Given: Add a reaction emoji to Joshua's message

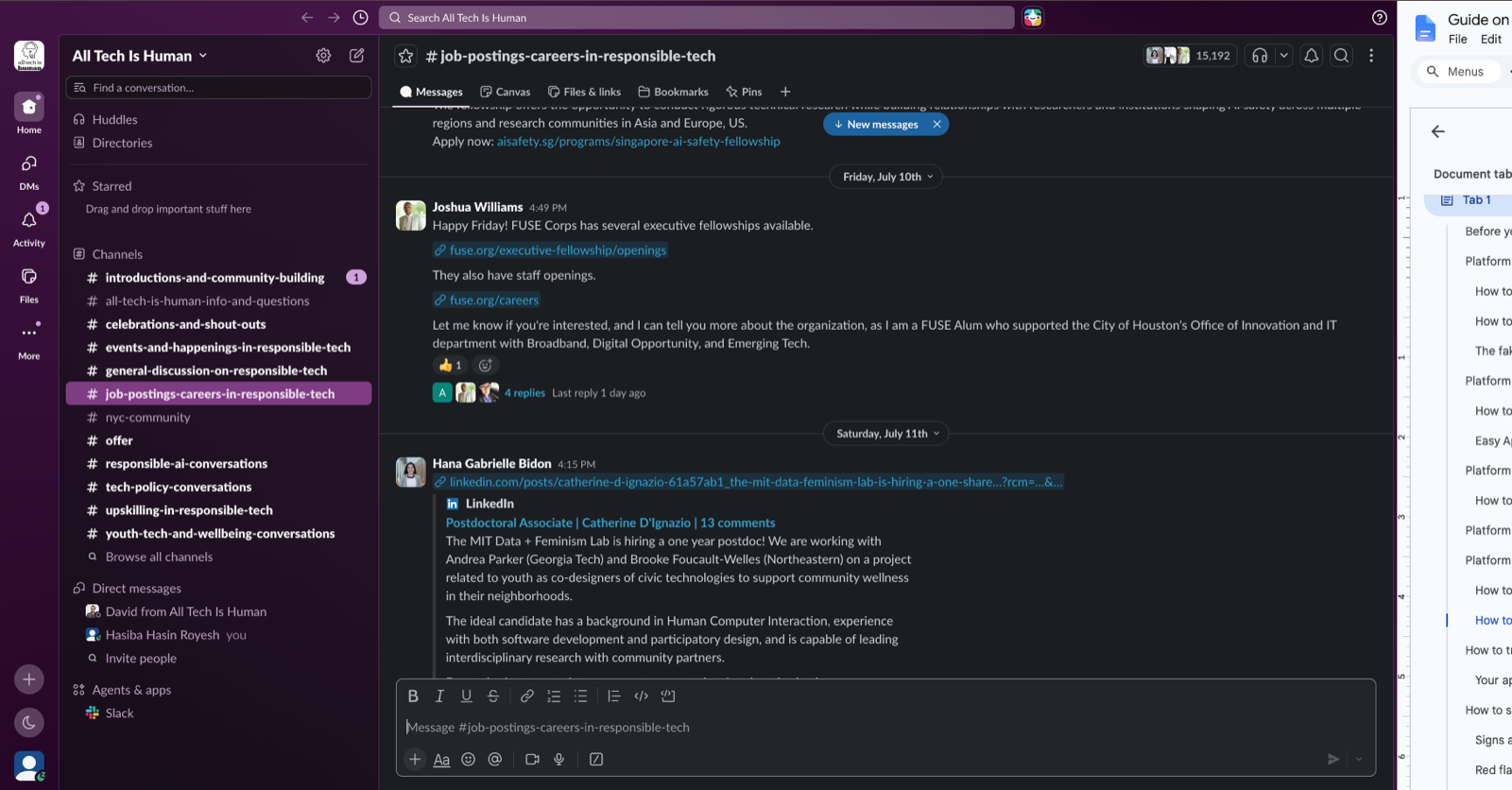Looking at the screenshot, I should point(486,365).
